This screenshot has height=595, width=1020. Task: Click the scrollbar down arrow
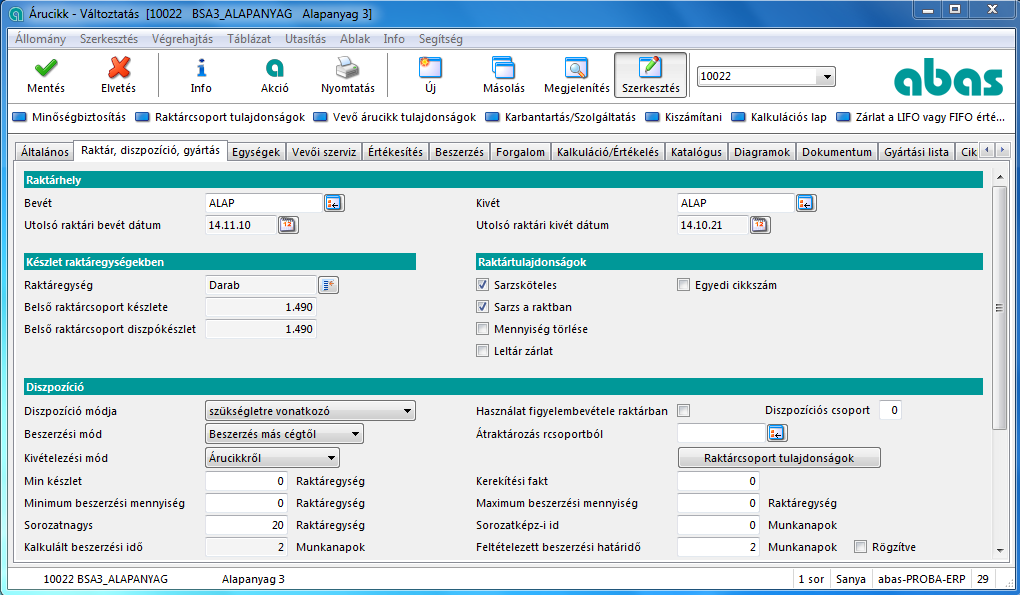pos(999,551)
